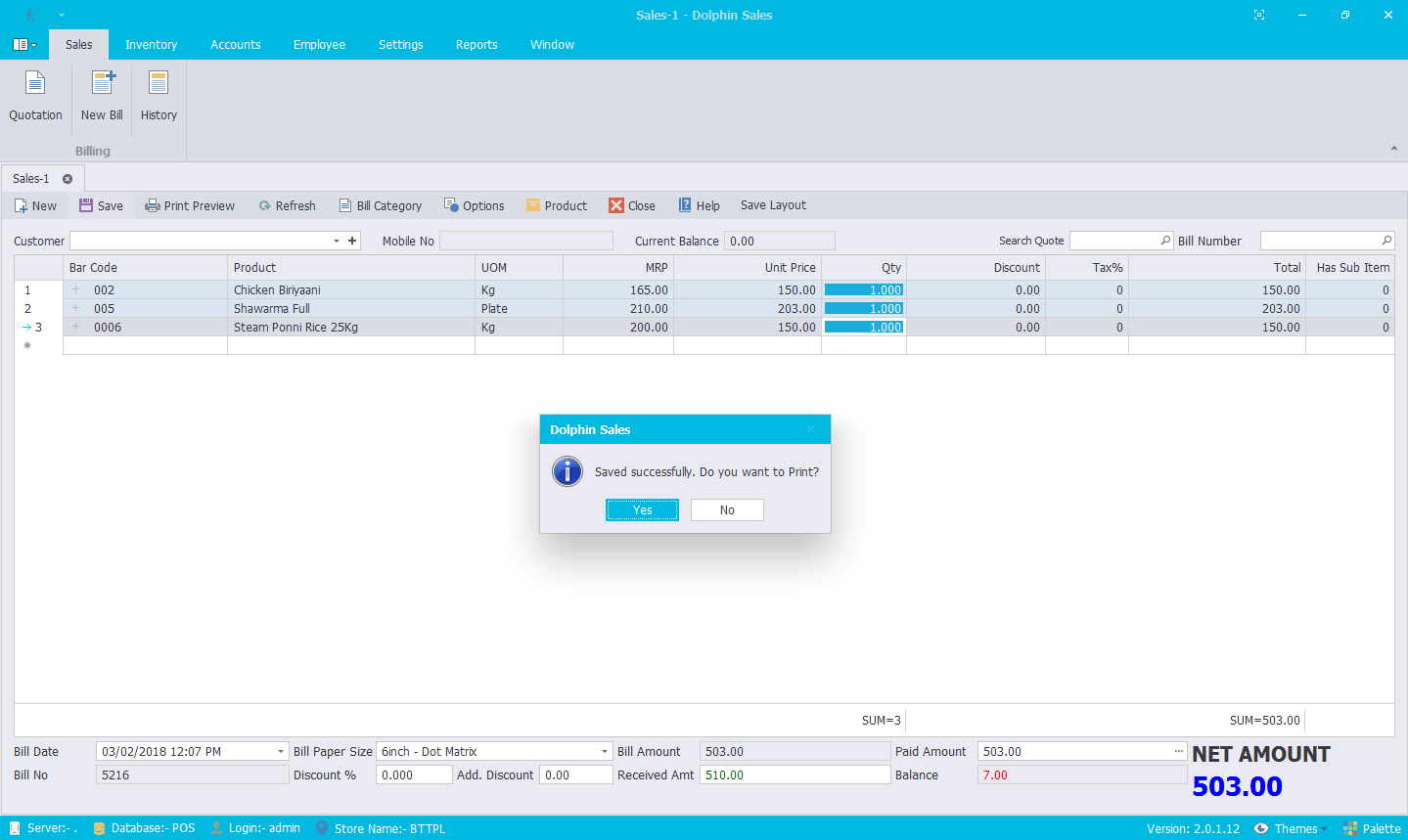The width and height of the screenshot is (1408, 840).
Task: Expand row 002 Chicken Biriyaani plus icon
Action: click(x=75, y=289)
